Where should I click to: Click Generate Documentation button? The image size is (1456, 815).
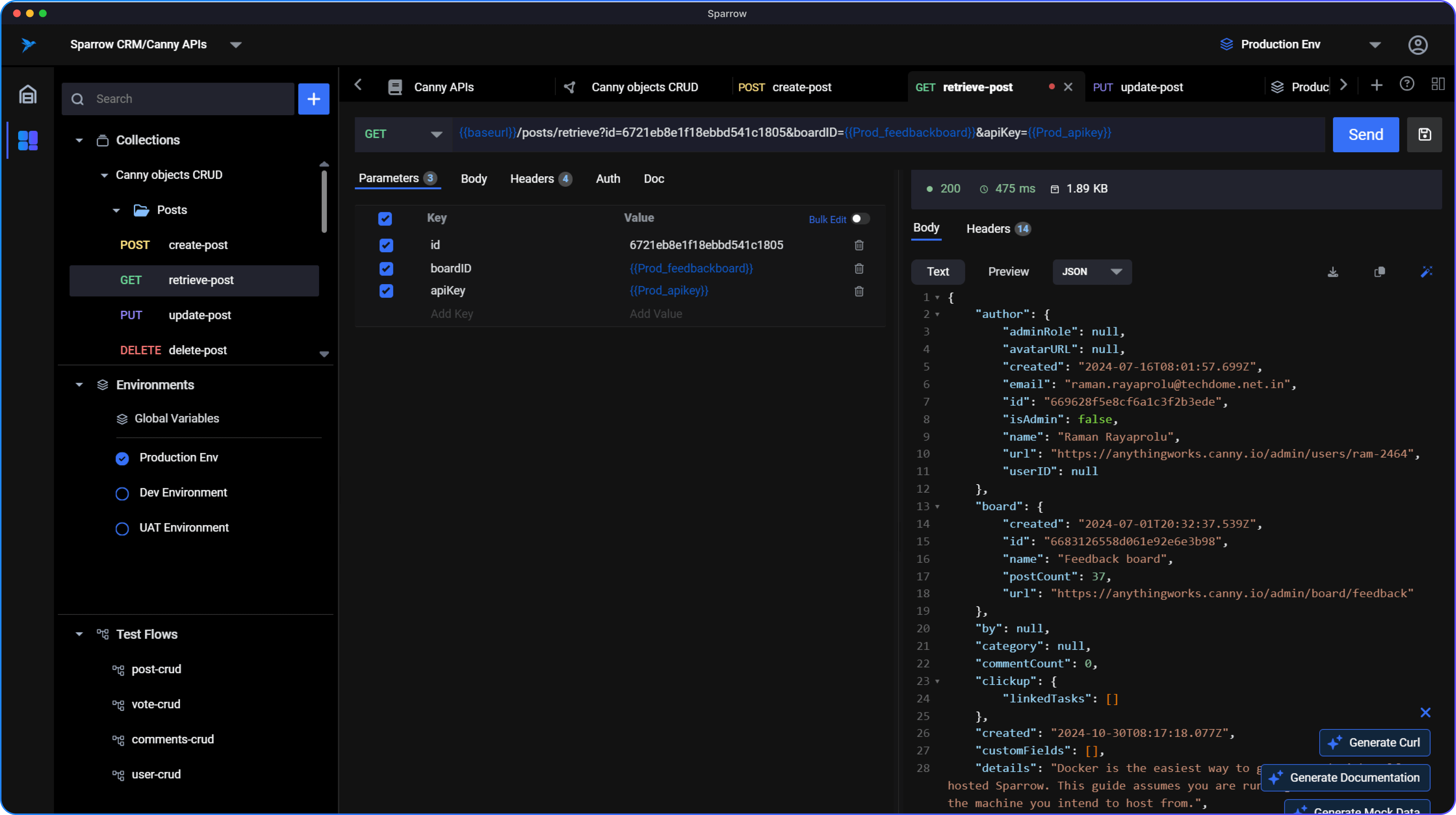(1345, 778)
